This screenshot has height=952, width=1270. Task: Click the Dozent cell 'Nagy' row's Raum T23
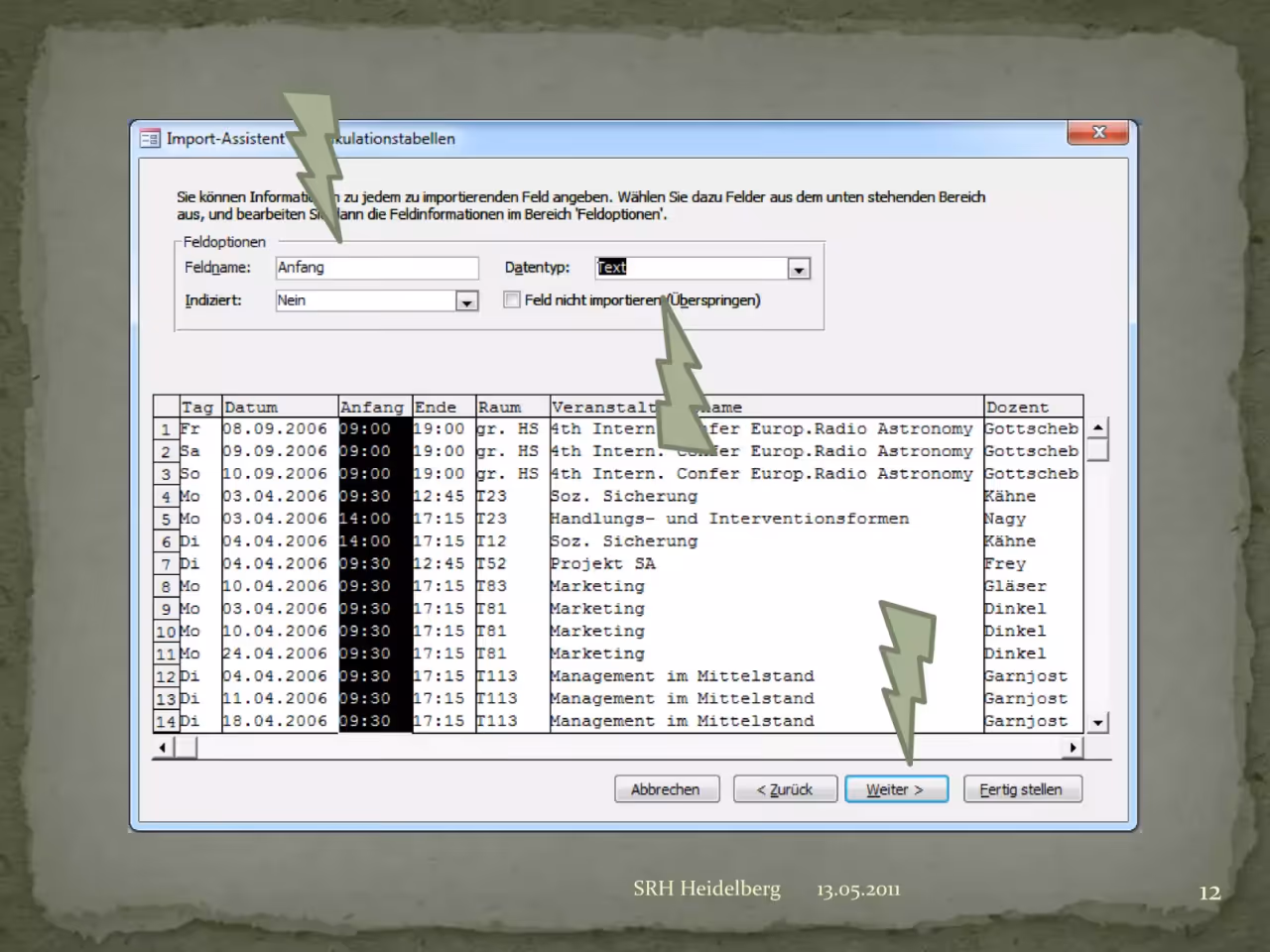pos(492,519)
